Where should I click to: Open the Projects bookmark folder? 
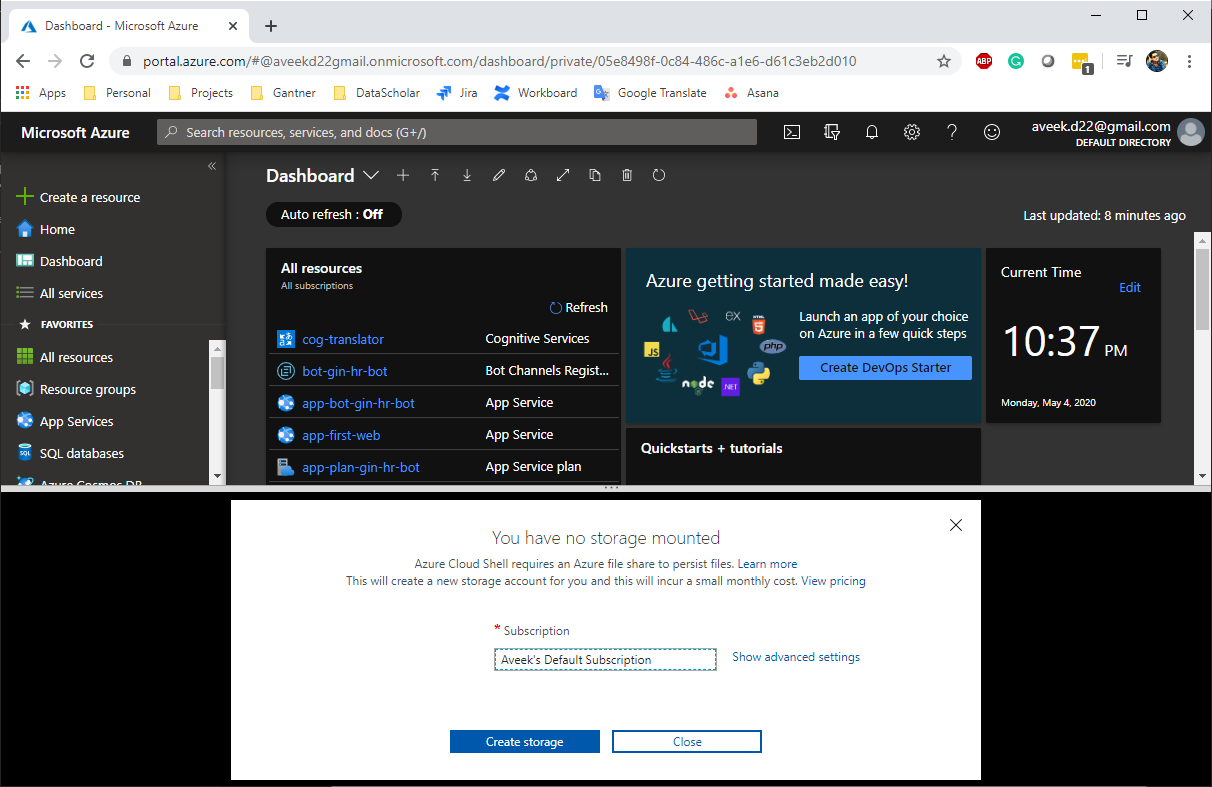200,93
